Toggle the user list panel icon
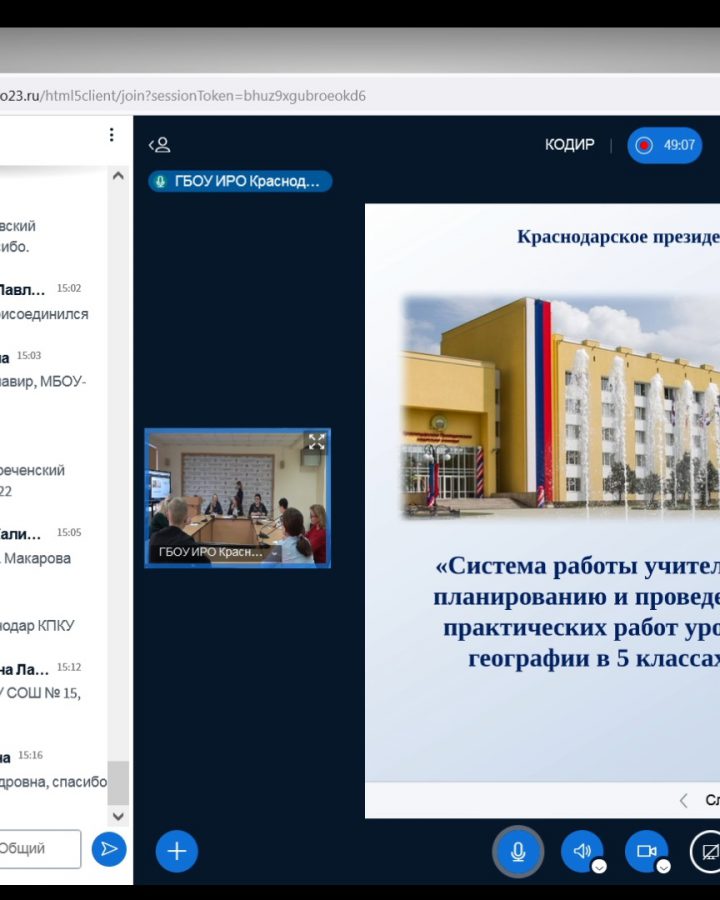 pyautogui.click(x=160, y=145)
